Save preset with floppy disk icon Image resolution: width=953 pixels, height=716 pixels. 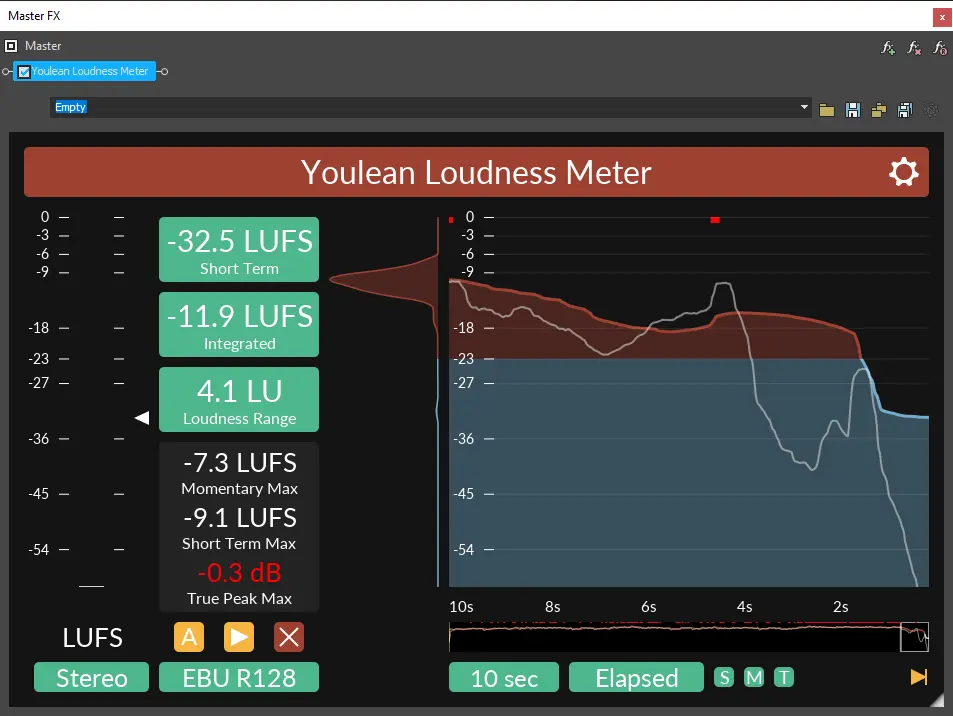(x=853, y=110)
